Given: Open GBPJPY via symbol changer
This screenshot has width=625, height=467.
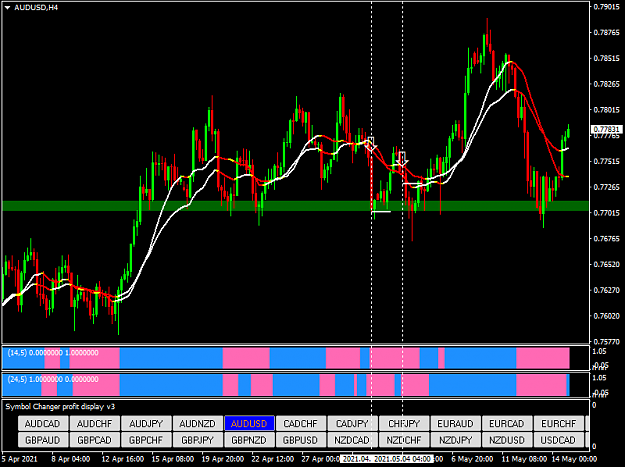Looking at the screenshot, I should coord(198,440).
